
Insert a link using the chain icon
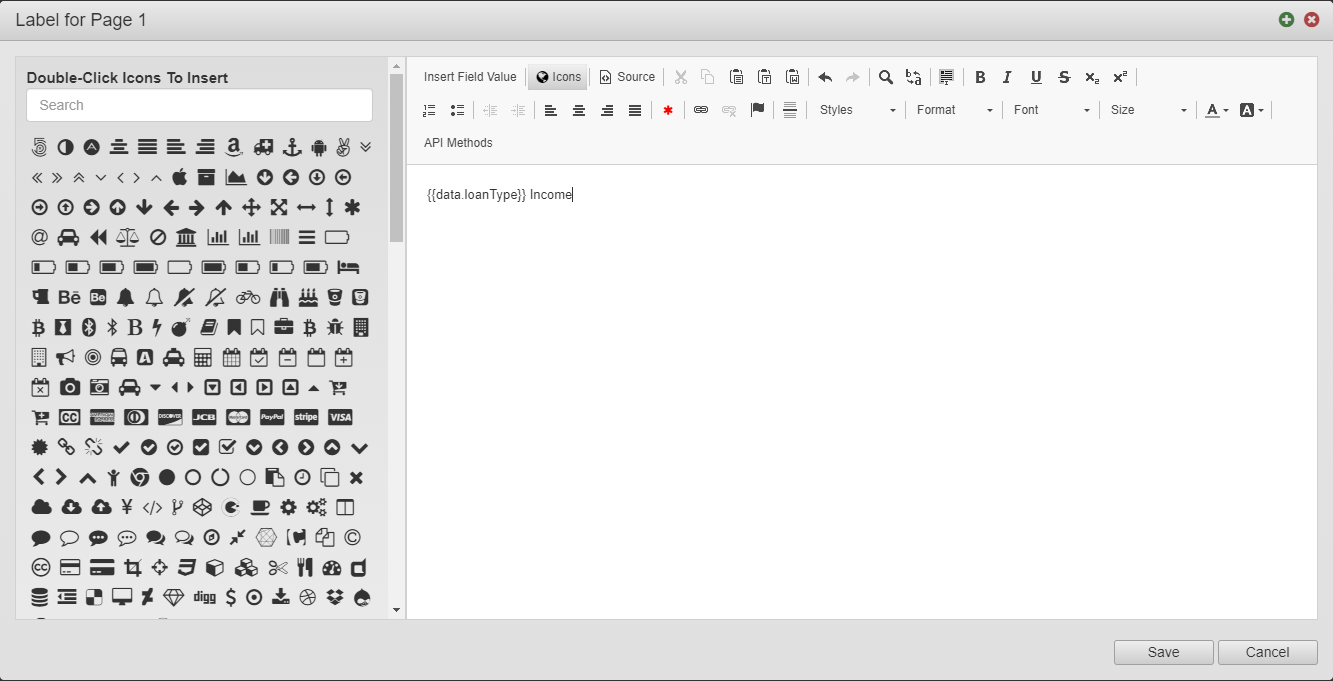point(701,110)
